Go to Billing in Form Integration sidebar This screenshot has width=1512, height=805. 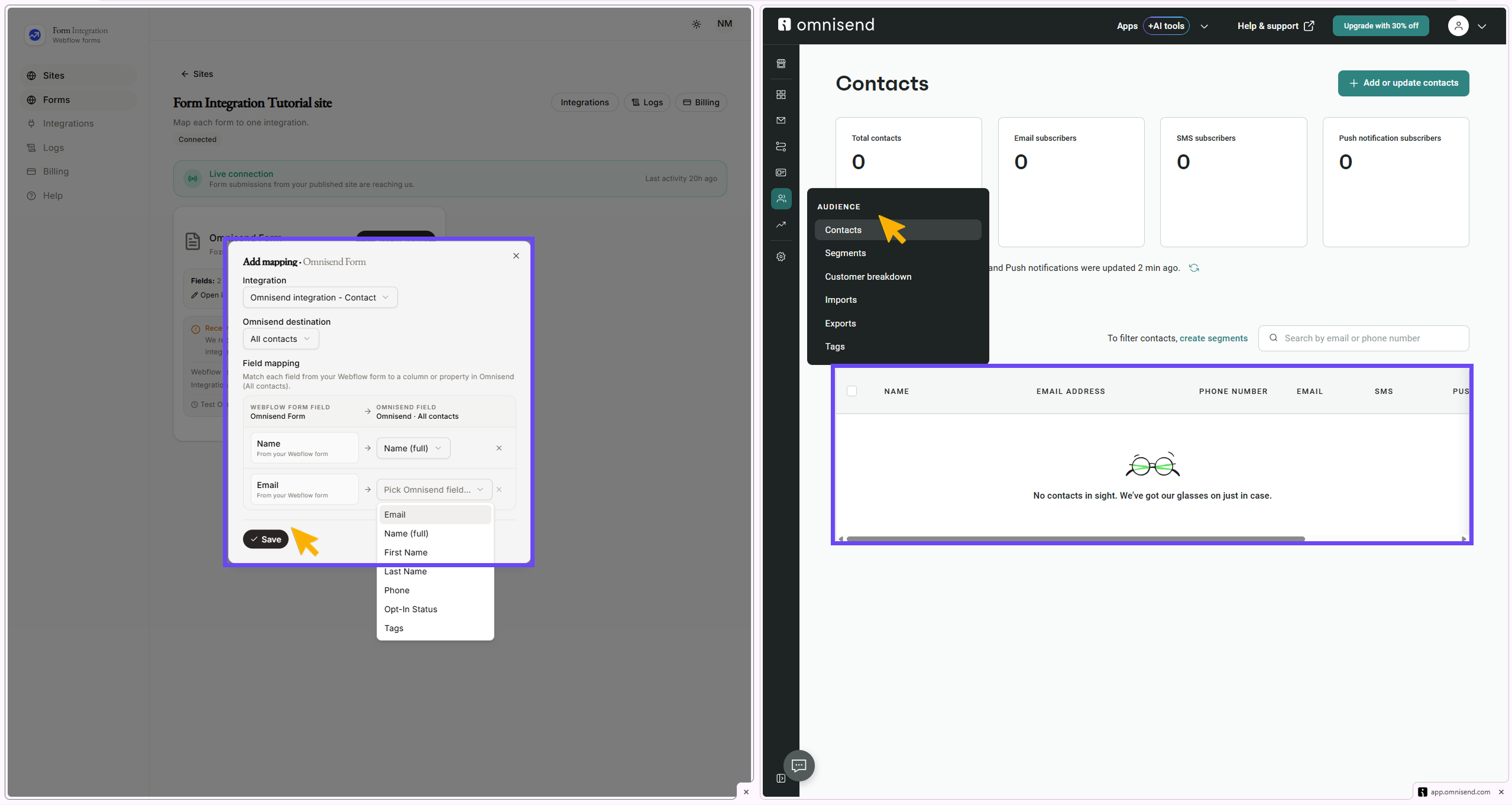(x=79, y=172)
